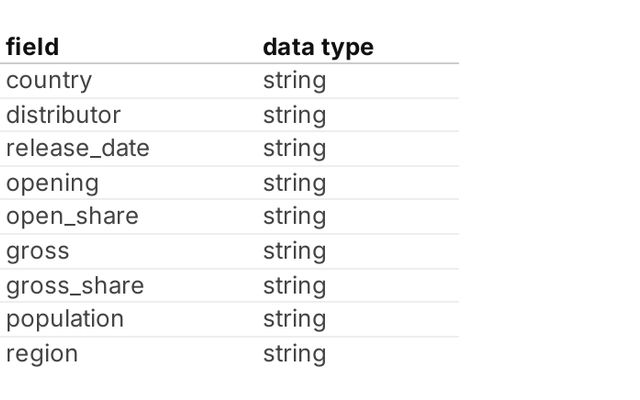Image resolution: width=640 pixels, height=400 pixels.
Task: Click the string type beside release_date
Action: coord(294,149)
